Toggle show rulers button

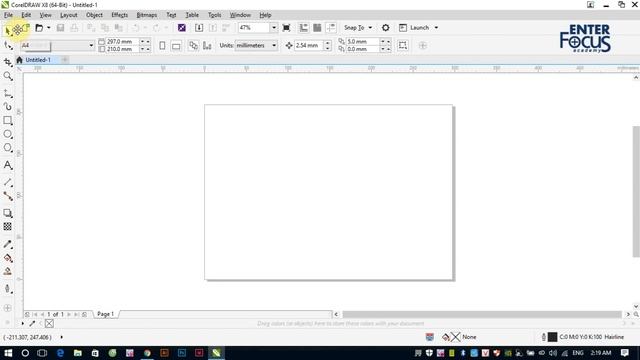pos(303,28)
